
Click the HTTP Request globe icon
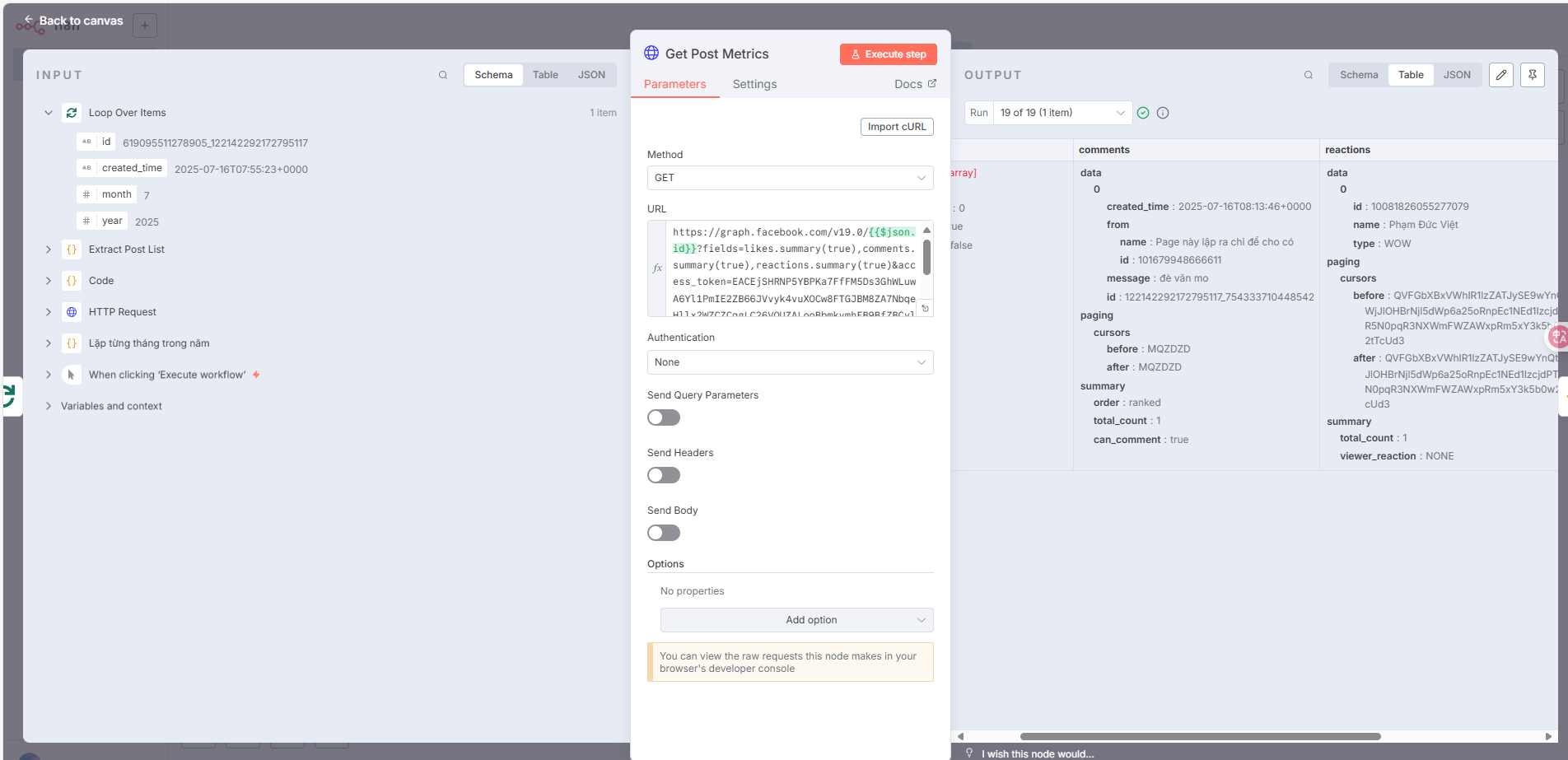tap(72, 312)
